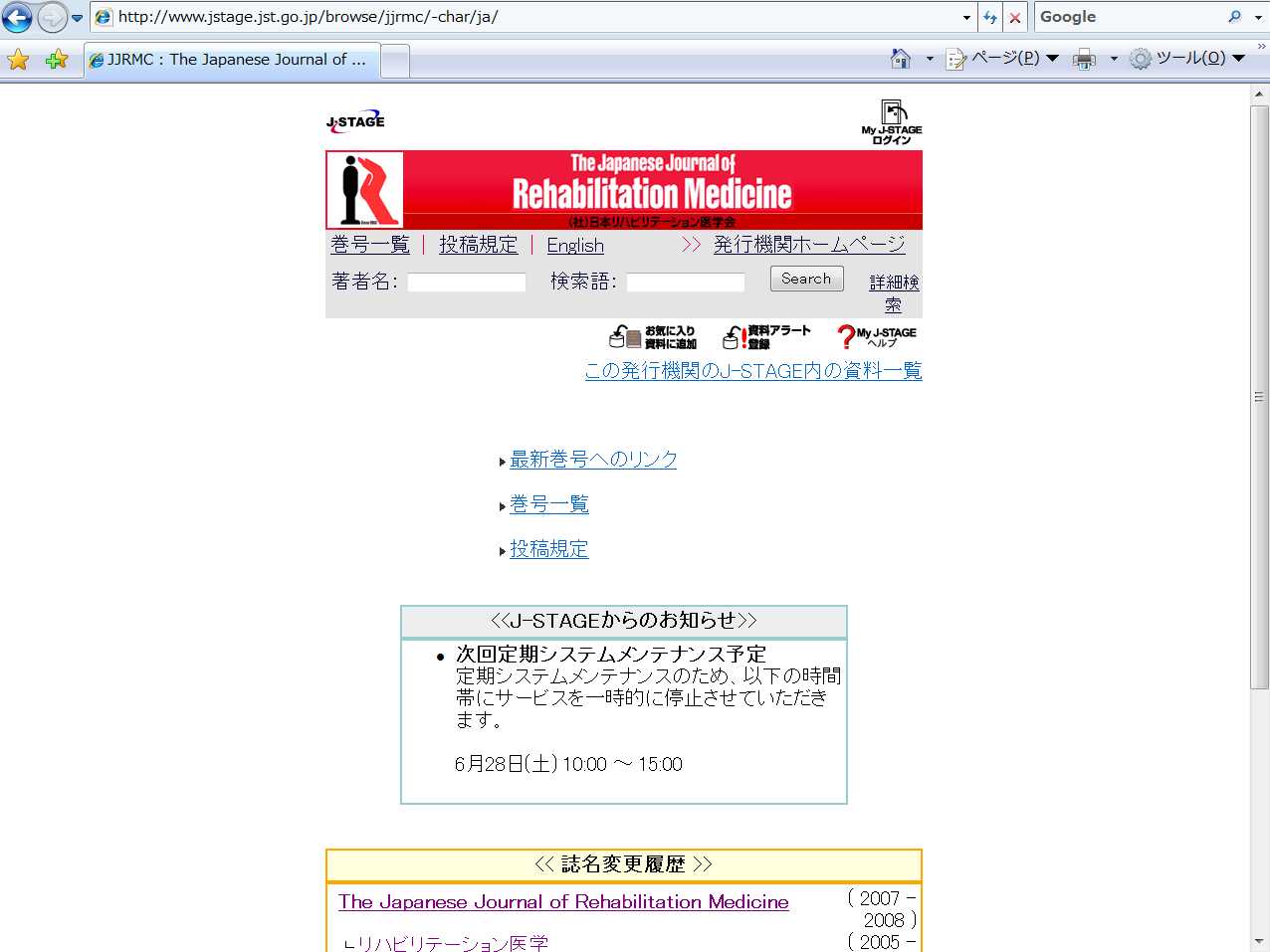The width and height of the screenshot is (1270, 952).
Task: Click the J-STAGE logo
Action: tap(355, 121)
